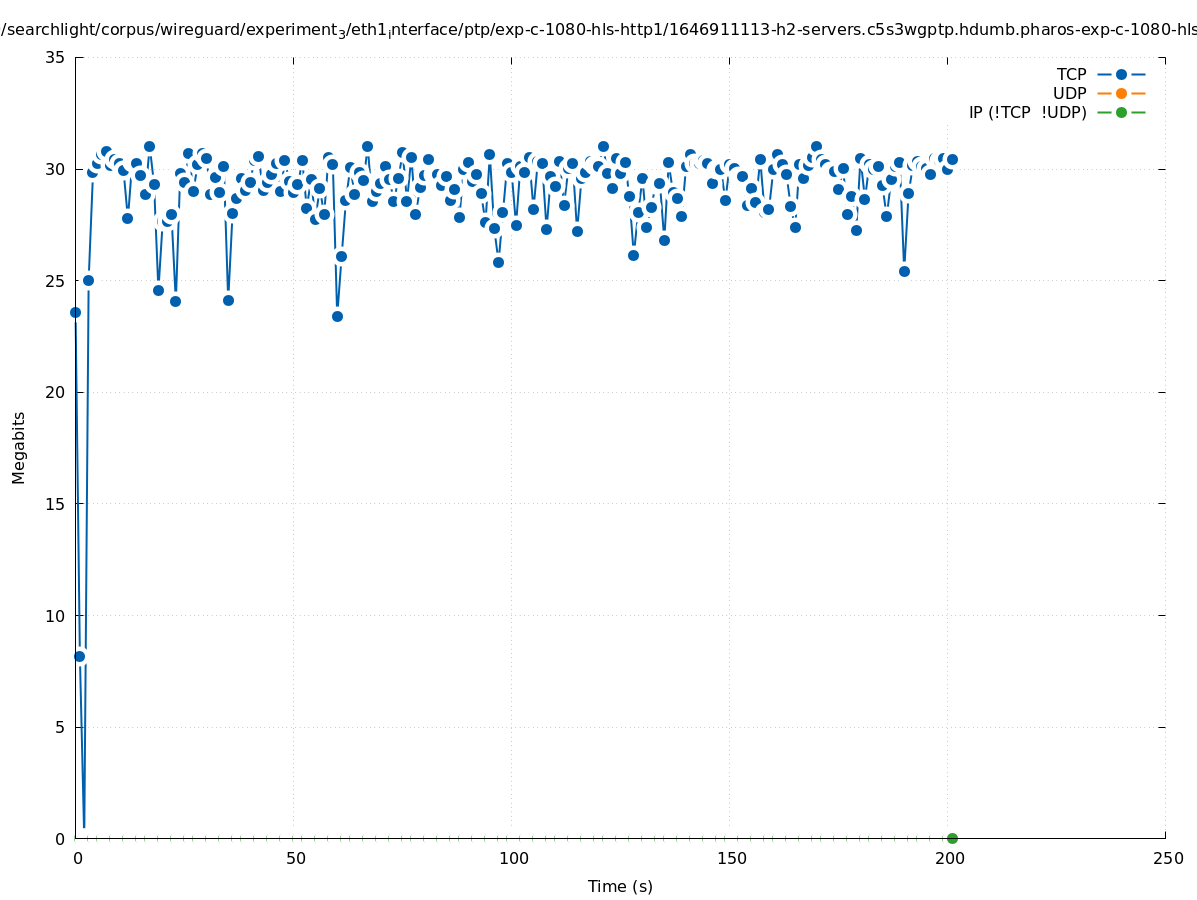Click the first TCP point at time zero
Screen dimensions: 1197x900
(x=75, y=312)
